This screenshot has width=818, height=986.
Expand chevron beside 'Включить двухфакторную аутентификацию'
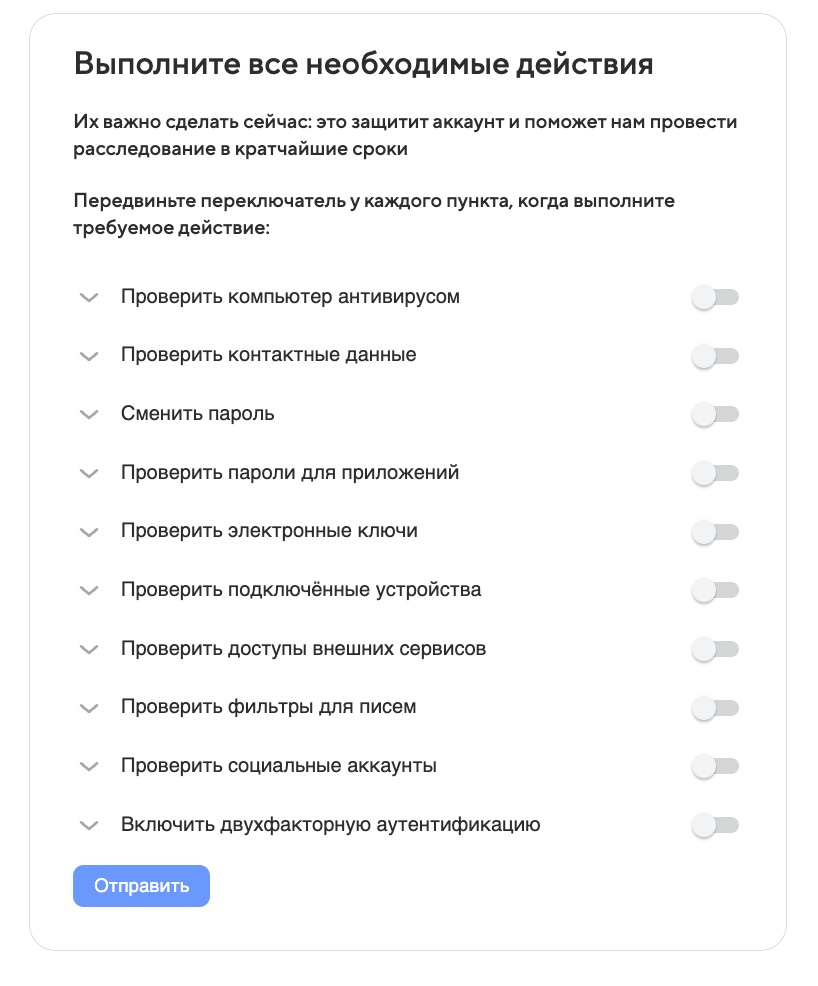[x=89, y=826]
